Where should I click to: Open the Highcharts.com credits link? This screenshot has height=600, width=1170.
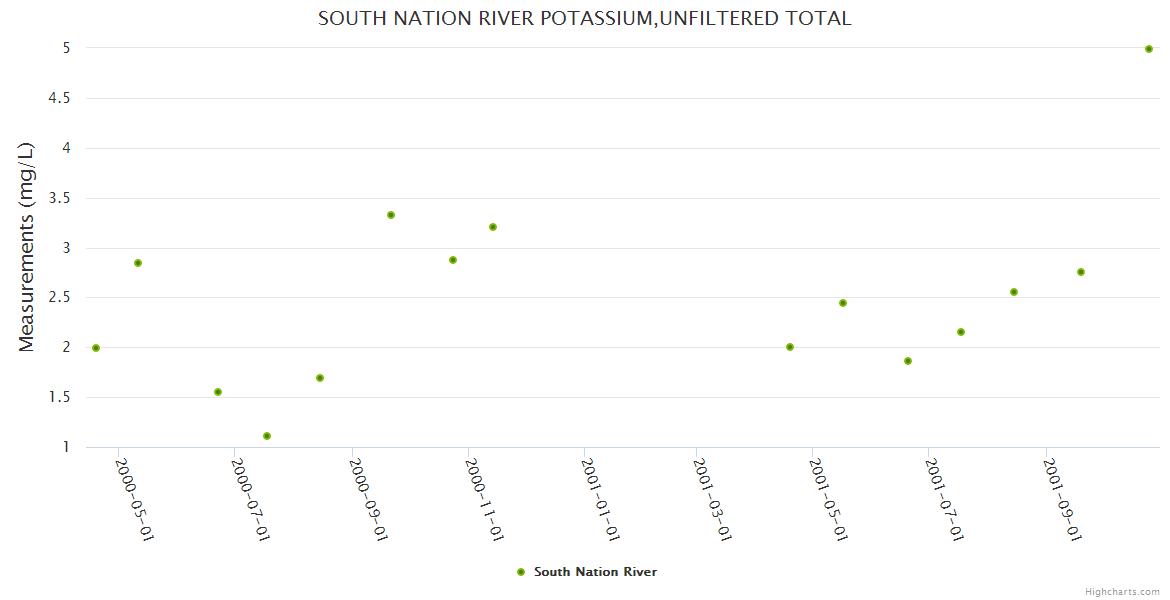(1122, 592)
